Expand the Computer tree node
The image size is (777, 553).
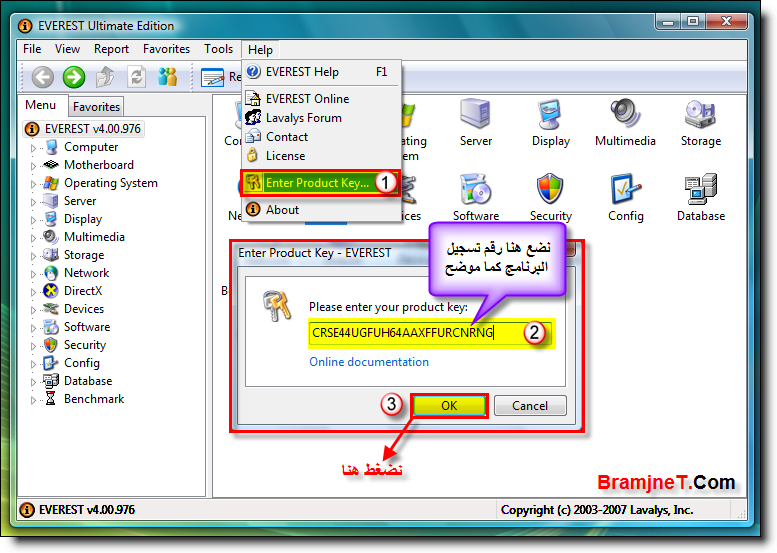(x=33, y=148)
